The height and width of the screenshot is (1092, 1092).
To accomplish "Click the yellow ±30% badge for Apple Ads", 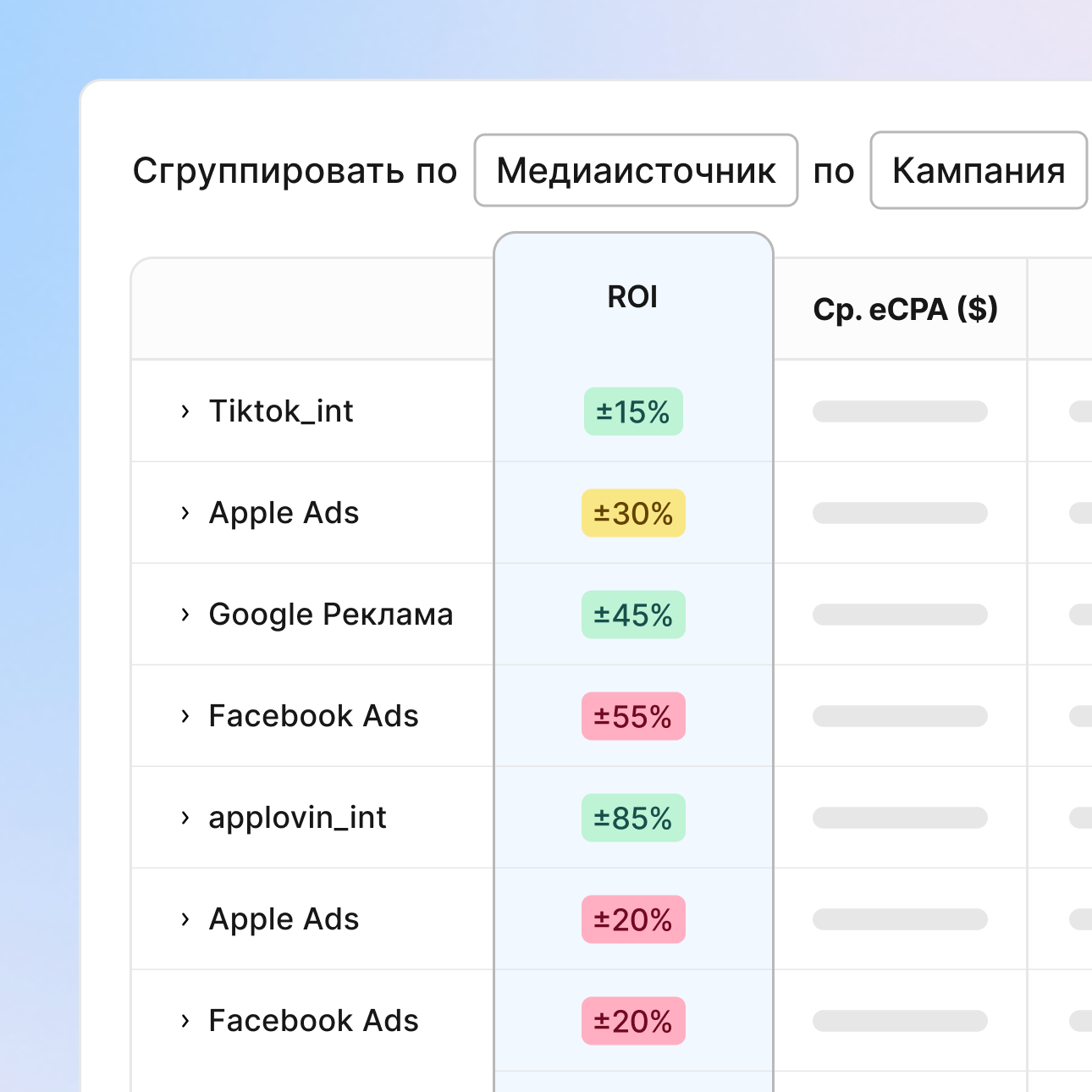I will coord(632,513).
